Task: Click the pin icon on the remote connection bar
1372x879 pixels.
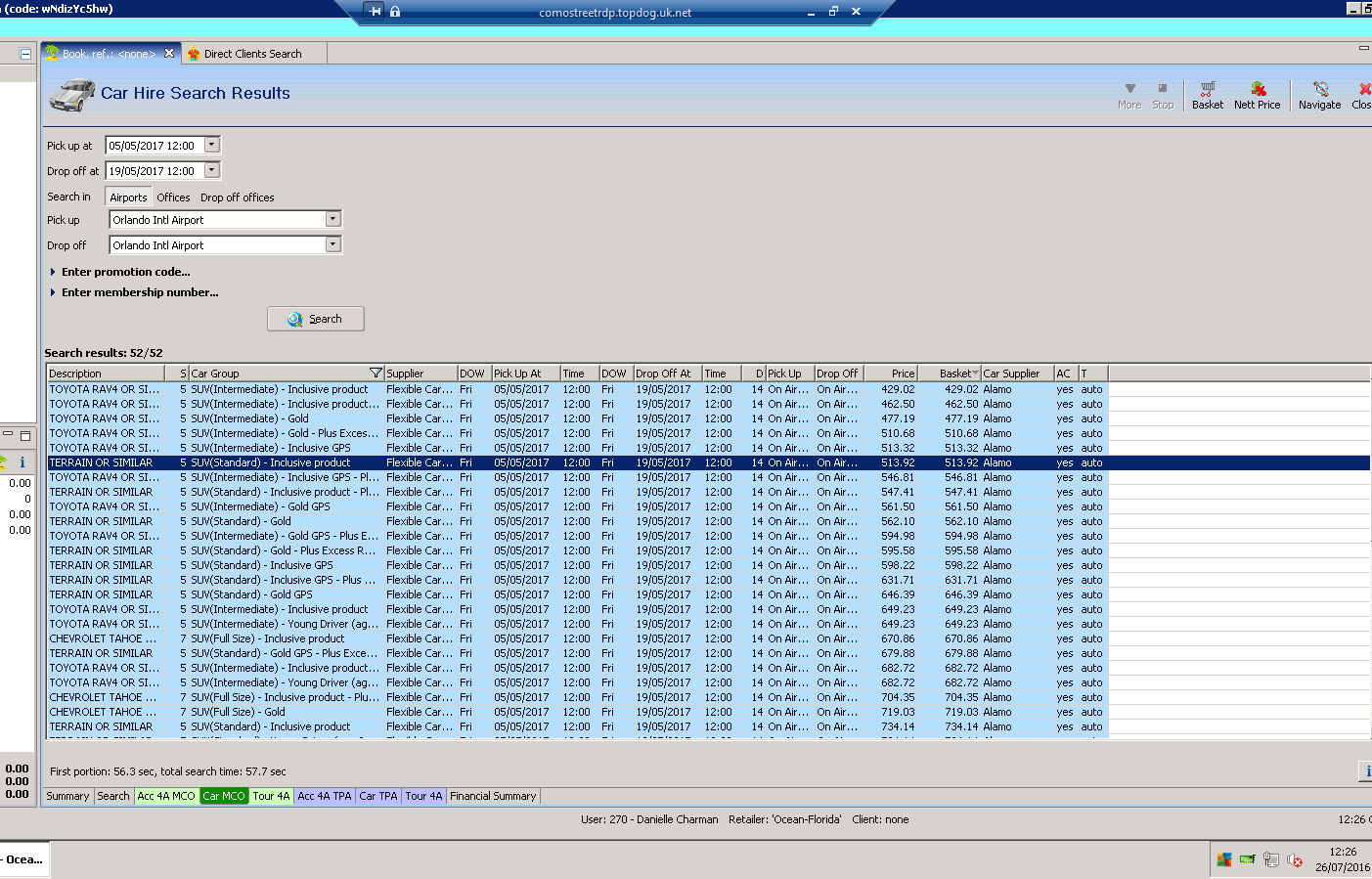Action: [x=375, y=12]
